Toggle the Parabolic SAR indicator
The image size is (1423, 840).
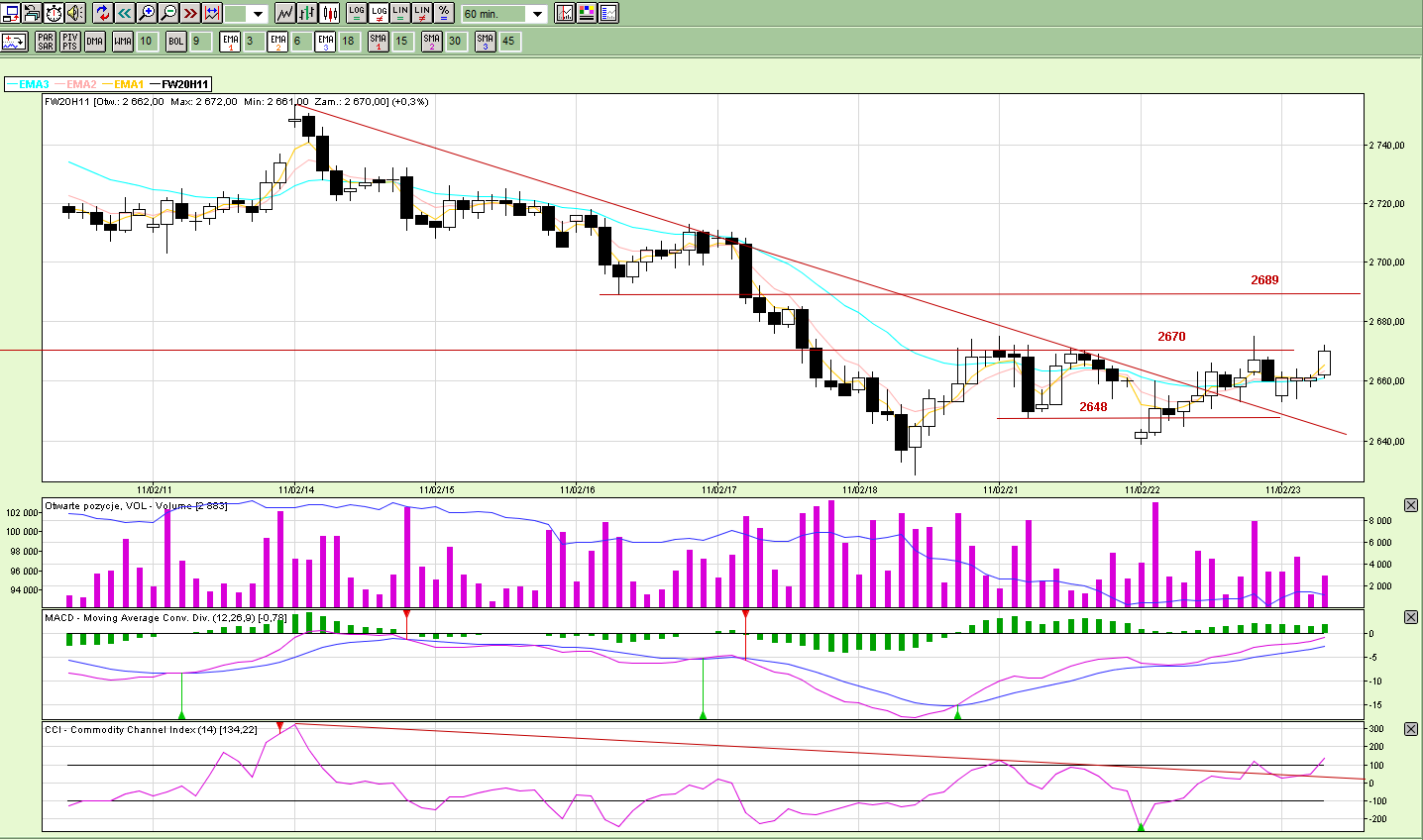pos(46,41)
